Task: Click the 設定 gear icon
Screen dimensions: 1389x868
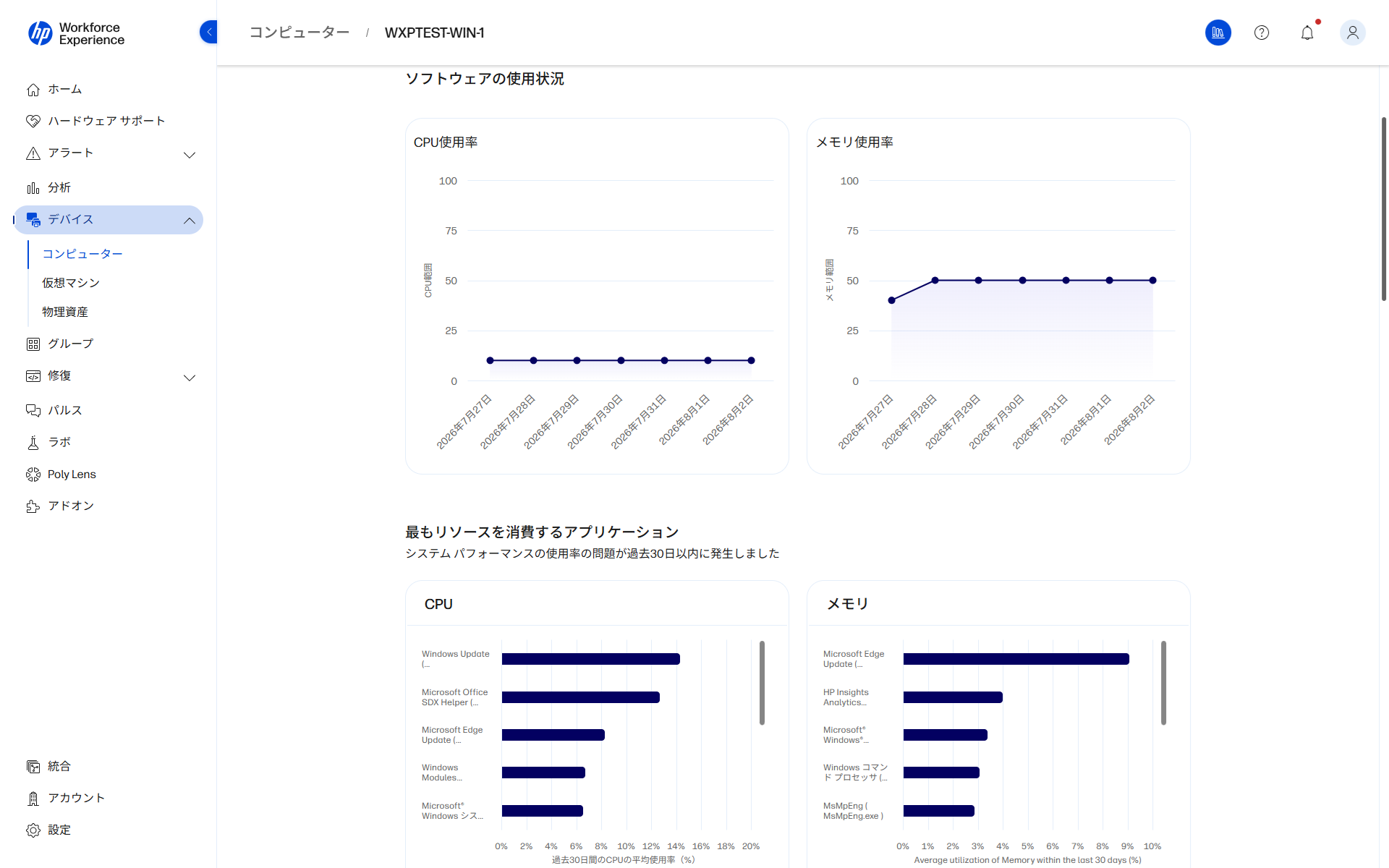Action: [33, 830]
